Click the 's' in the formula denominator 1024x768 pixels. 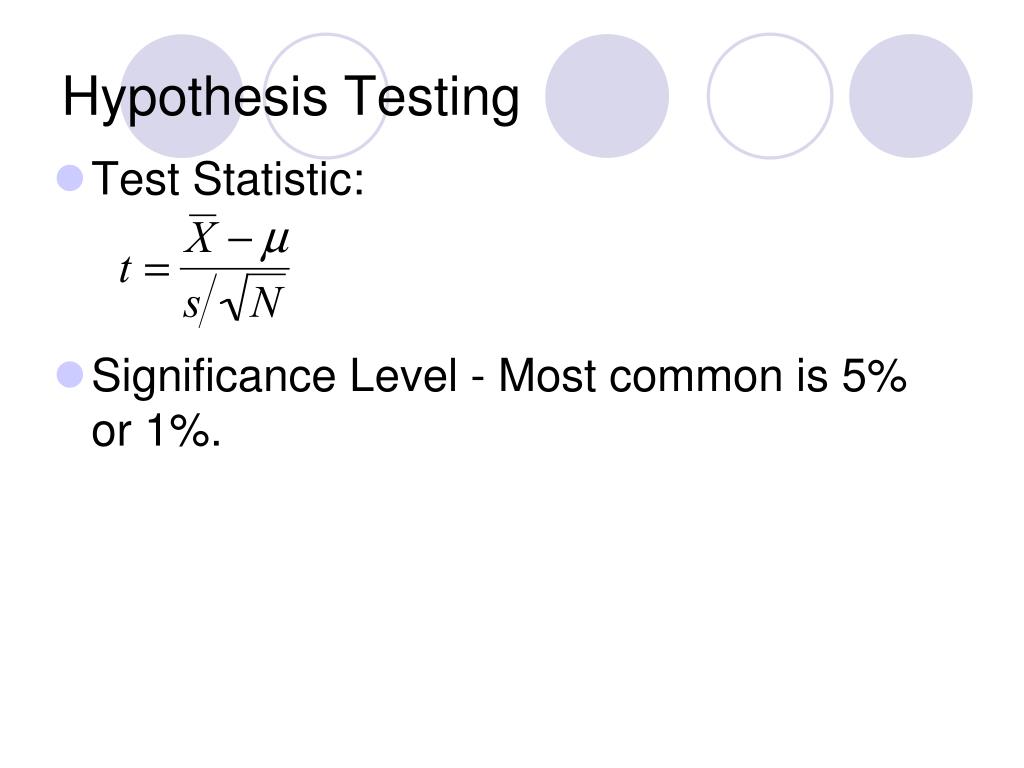pyautogui.click(x=191, y=305)
